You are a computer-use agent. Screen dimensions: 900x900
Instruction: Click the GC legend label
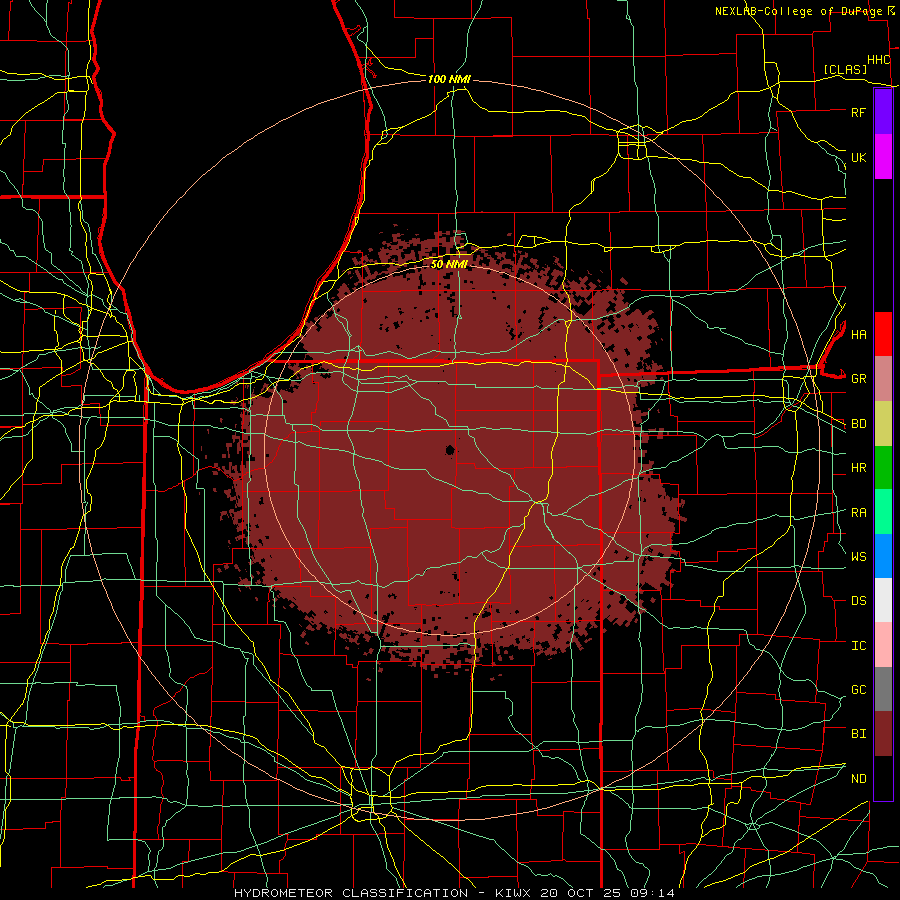click(x=858, y=689)
